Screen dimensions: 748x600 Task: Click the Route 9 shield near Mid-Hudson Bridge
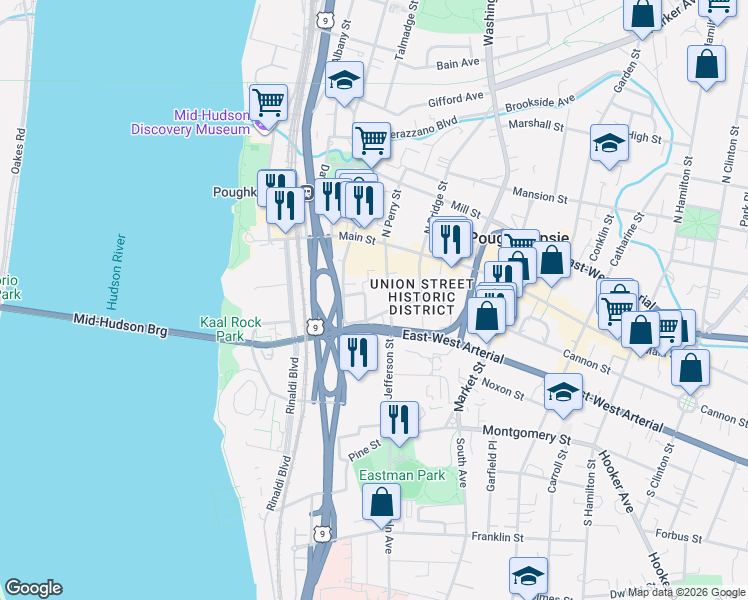tap(315, 327)
